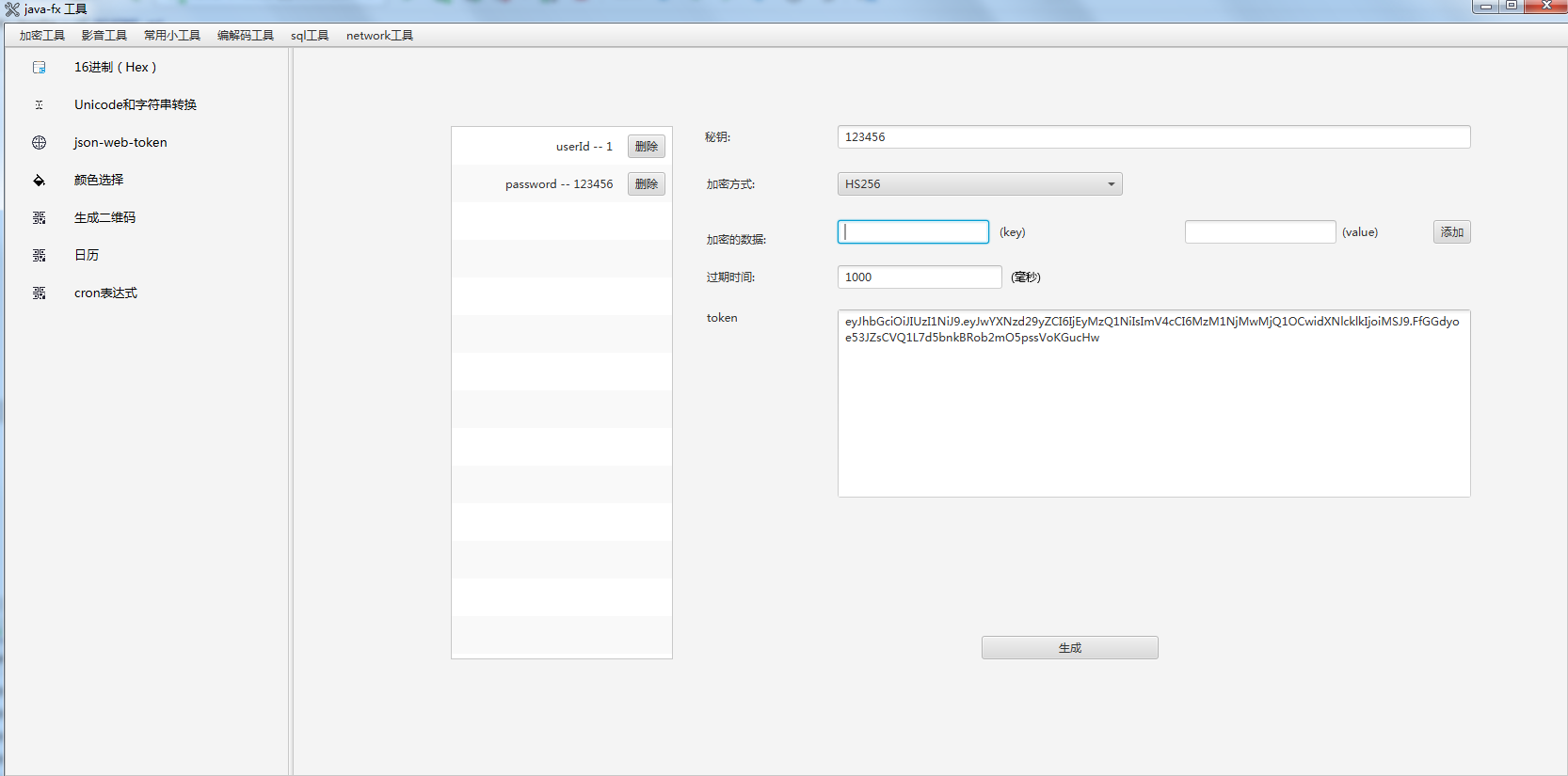The image size is (1568, 776).
Task: Expand the 常用小工具 menu
Action: coord(172,36)
